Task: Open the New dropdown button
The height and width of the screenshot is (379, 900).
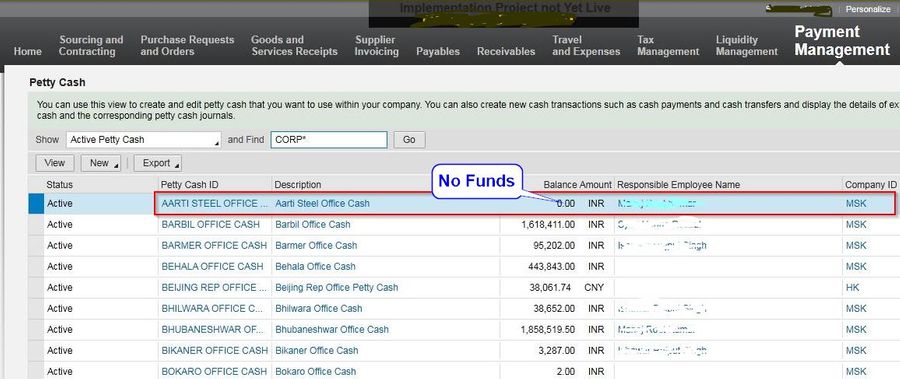Action: tap(100, 163)
